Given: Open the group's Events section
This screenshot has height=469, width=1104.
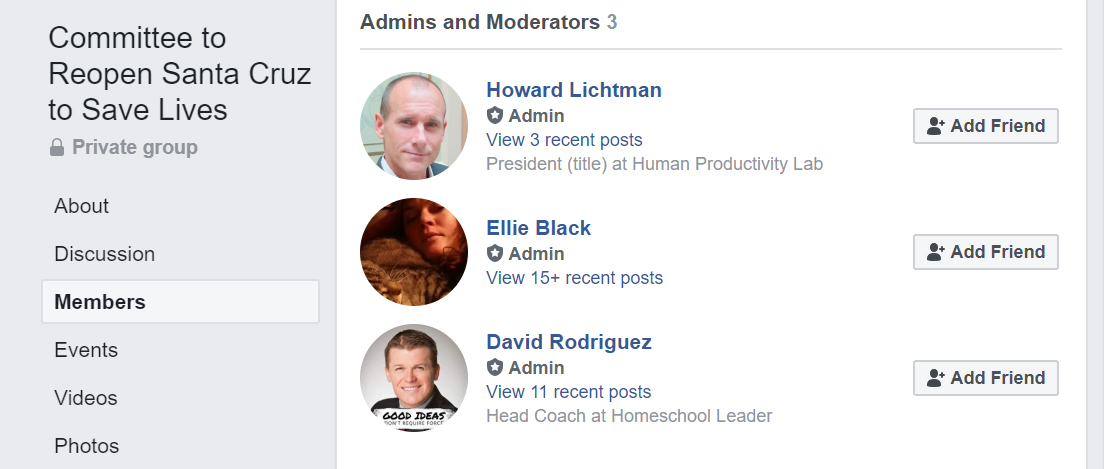Looking at the screenshot, I should 86,350.
